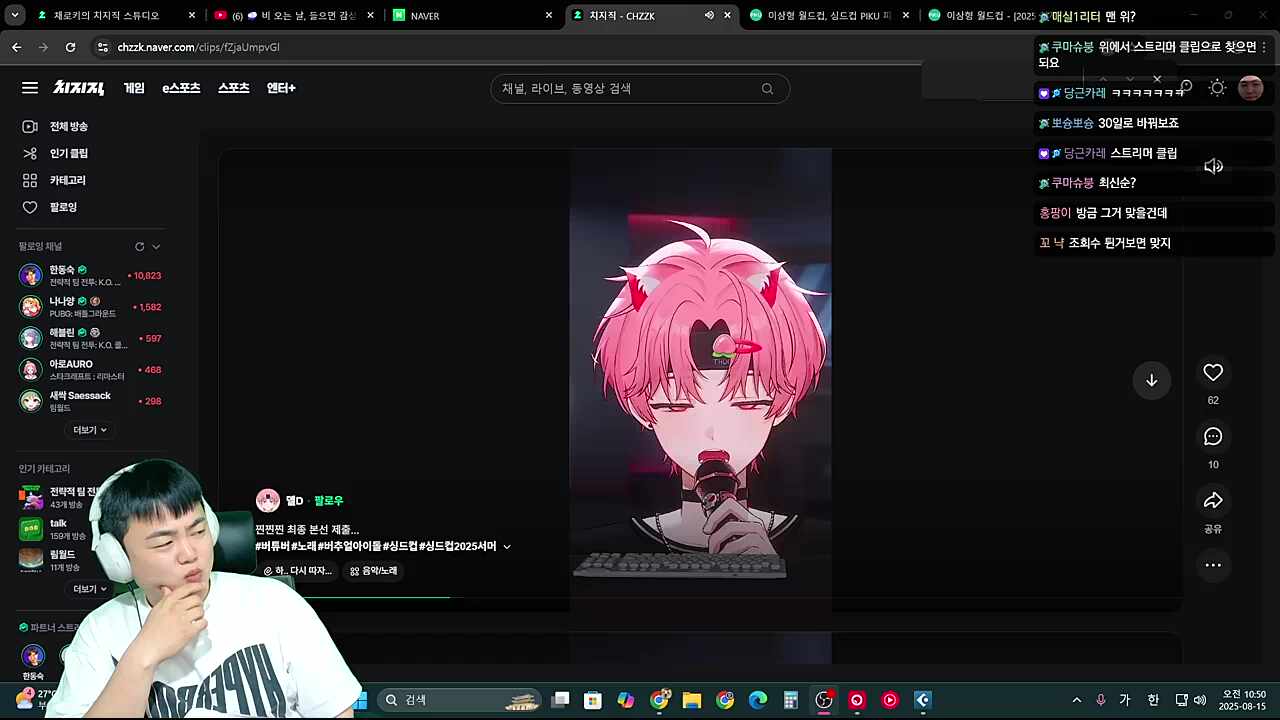Open the 스포츠 navigation menu
This screenshot has height=720, width=1280.
coord(233,88)
